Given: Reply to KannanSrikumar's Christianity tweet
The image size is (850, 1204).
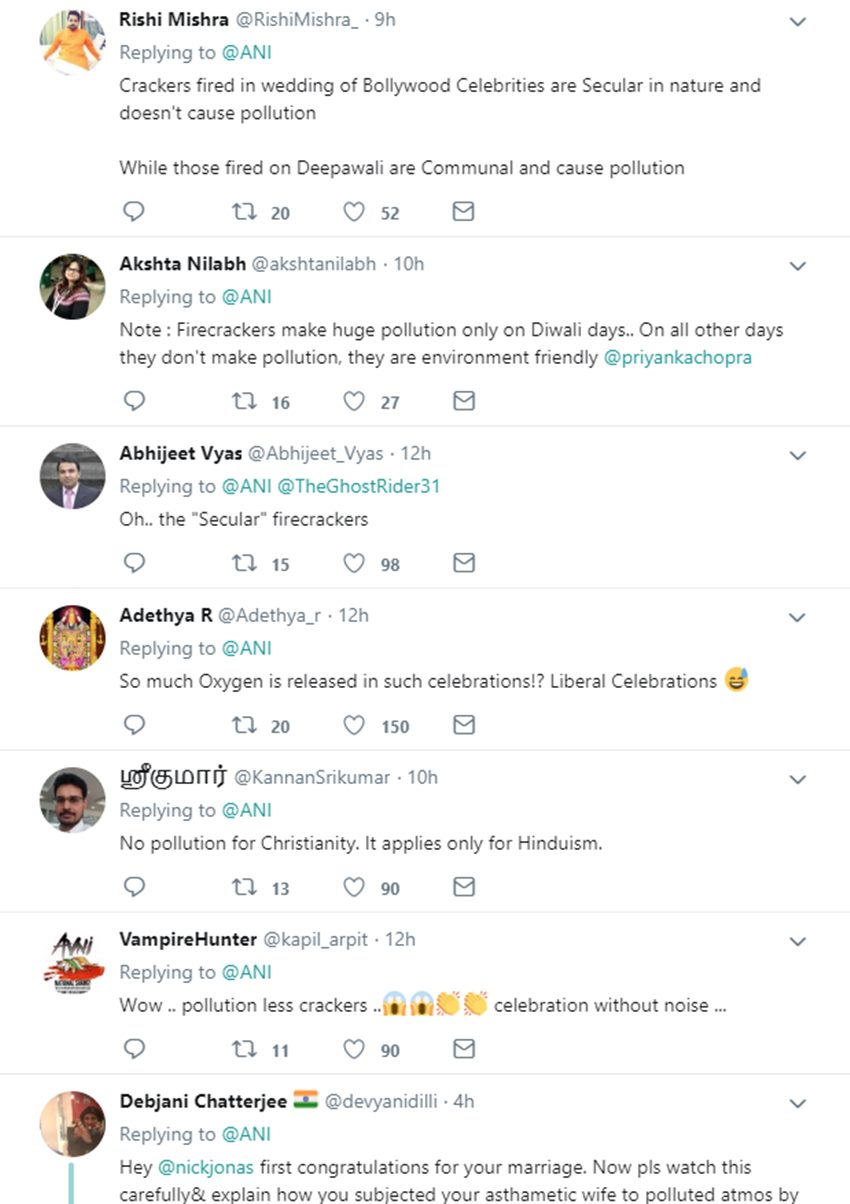Looking at the screenshot, I should (x=134, y=887).
